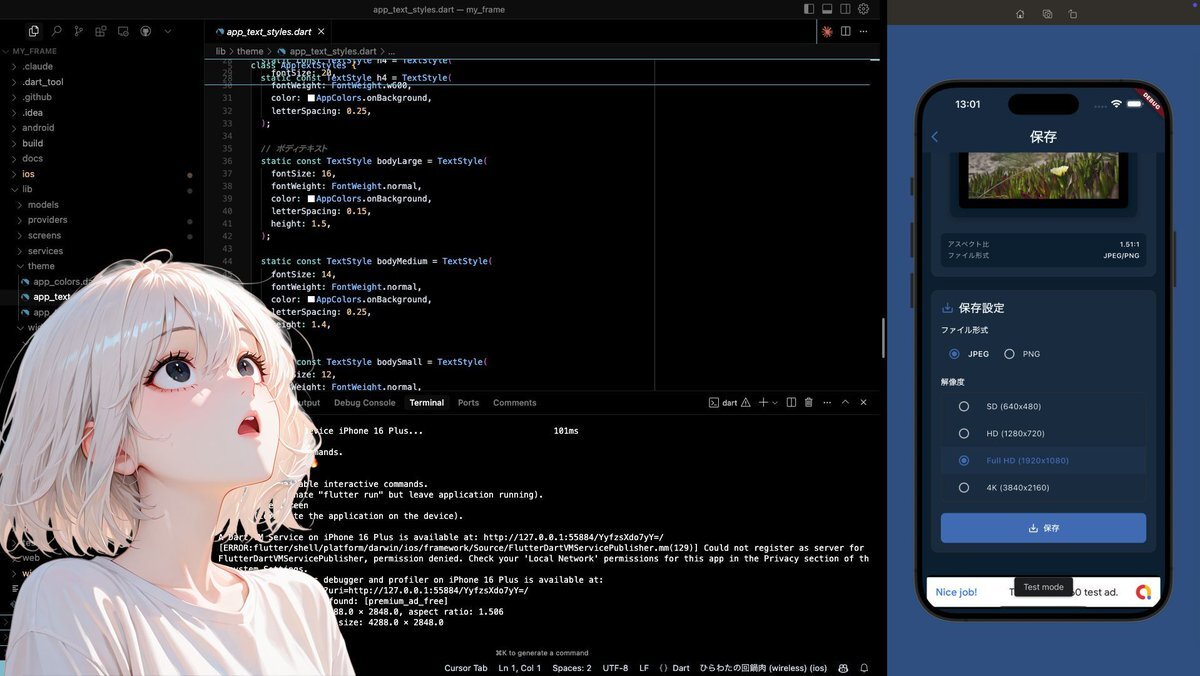This screenshot has width=1200, height=676.
Task: Go back in iPhone app header
Action: [935, 137]
